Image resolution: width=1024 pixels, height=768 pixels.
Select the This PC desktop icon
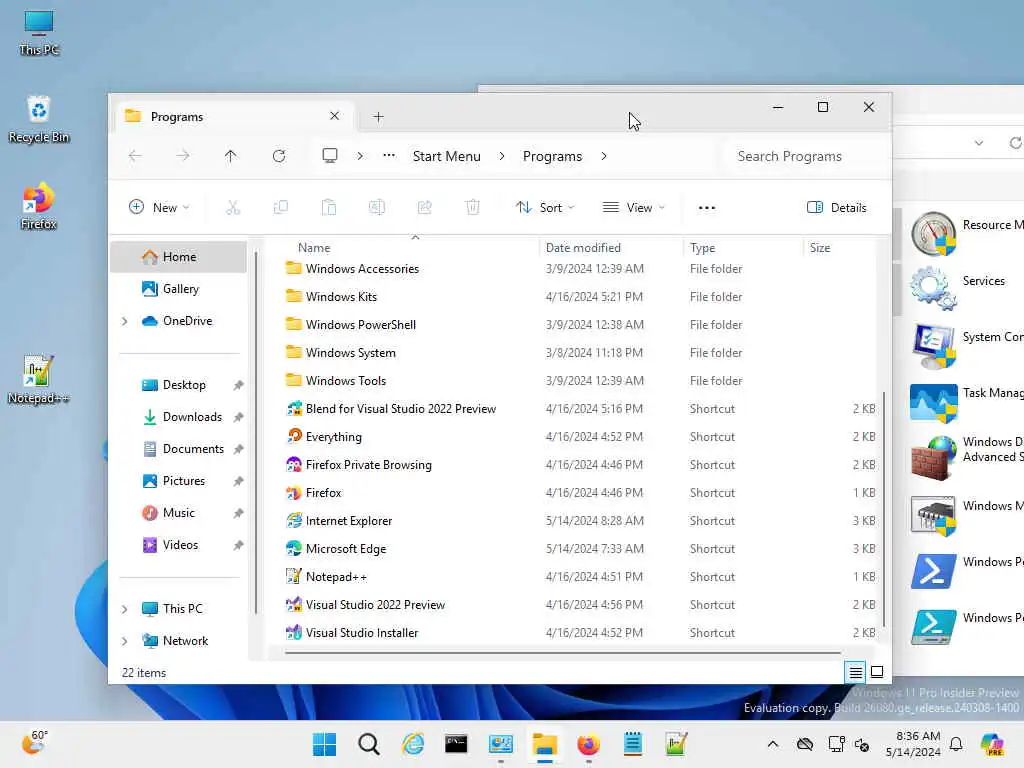[39, 33]
